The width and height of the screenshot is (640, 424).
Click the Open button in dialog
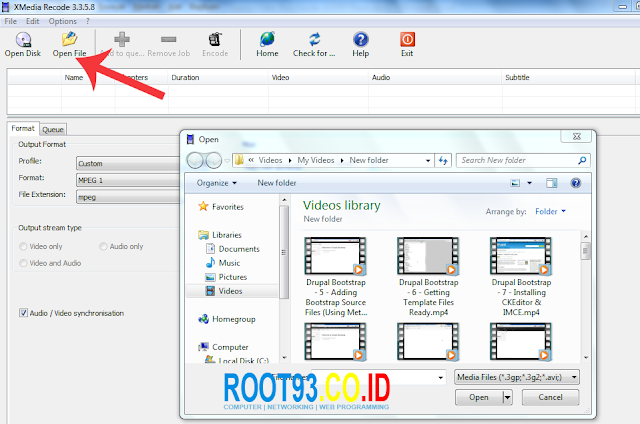click(x=479, y=397)
